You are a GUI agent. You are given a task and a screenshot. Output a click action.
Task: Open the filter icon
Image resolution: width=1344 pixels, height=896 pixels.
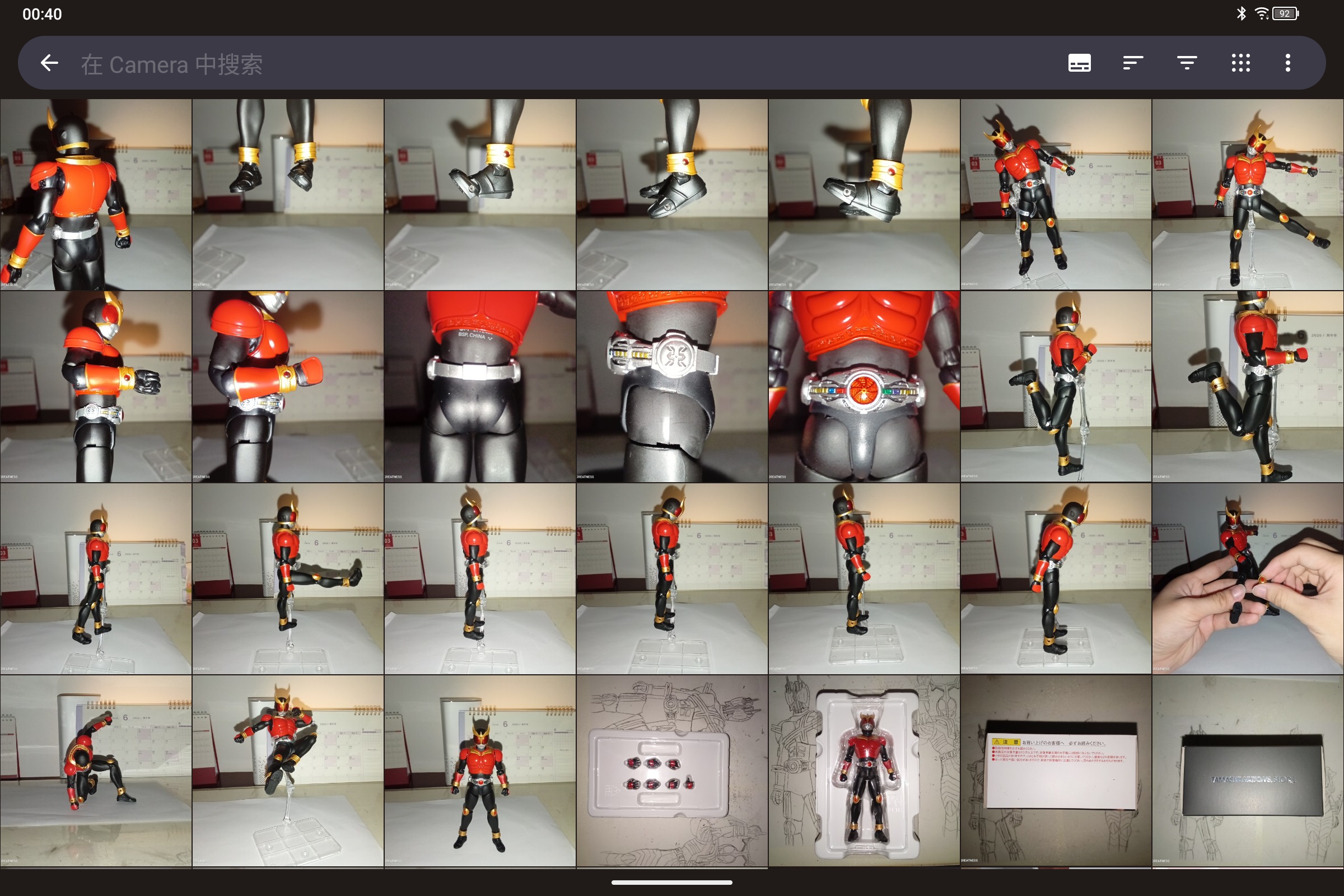(1187, 63)
